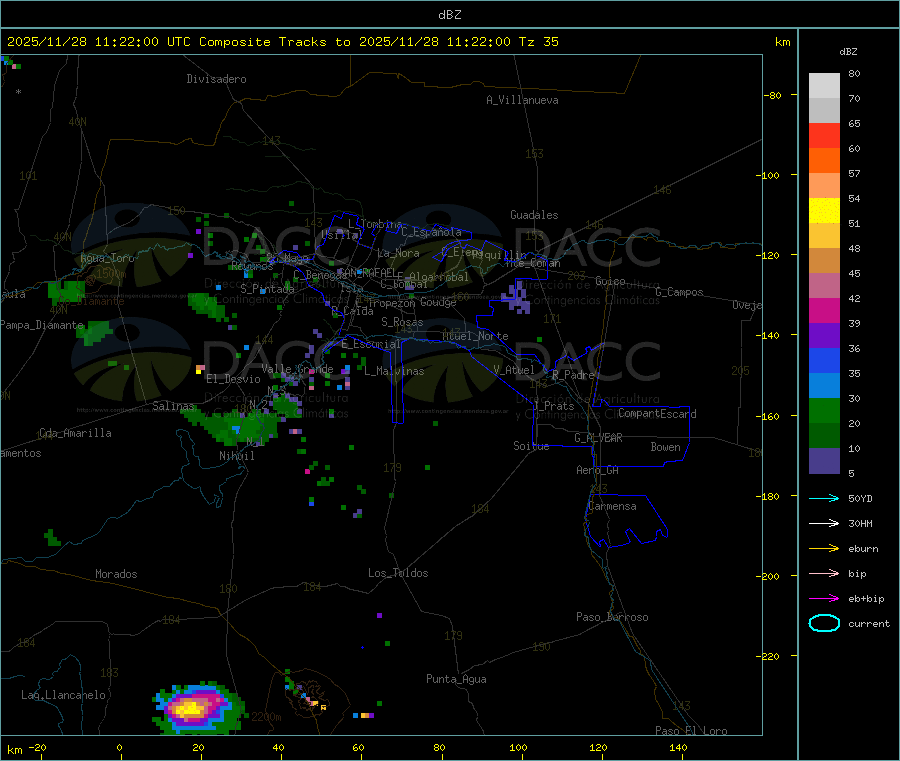
Task: Click the yellow eburn arrow legend icon
Action: [824, 548]
